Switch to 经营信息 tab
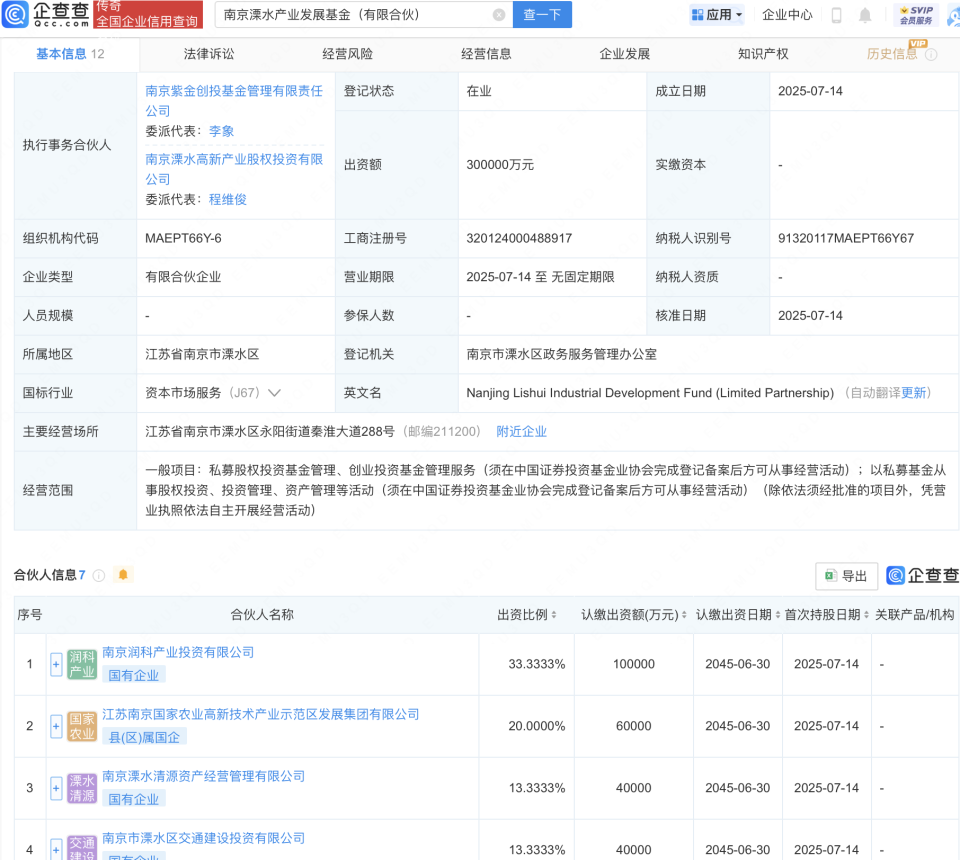Image resolution: width=960 pixels, height=860 pixels. pyautogui.click(x=486, y=54)
